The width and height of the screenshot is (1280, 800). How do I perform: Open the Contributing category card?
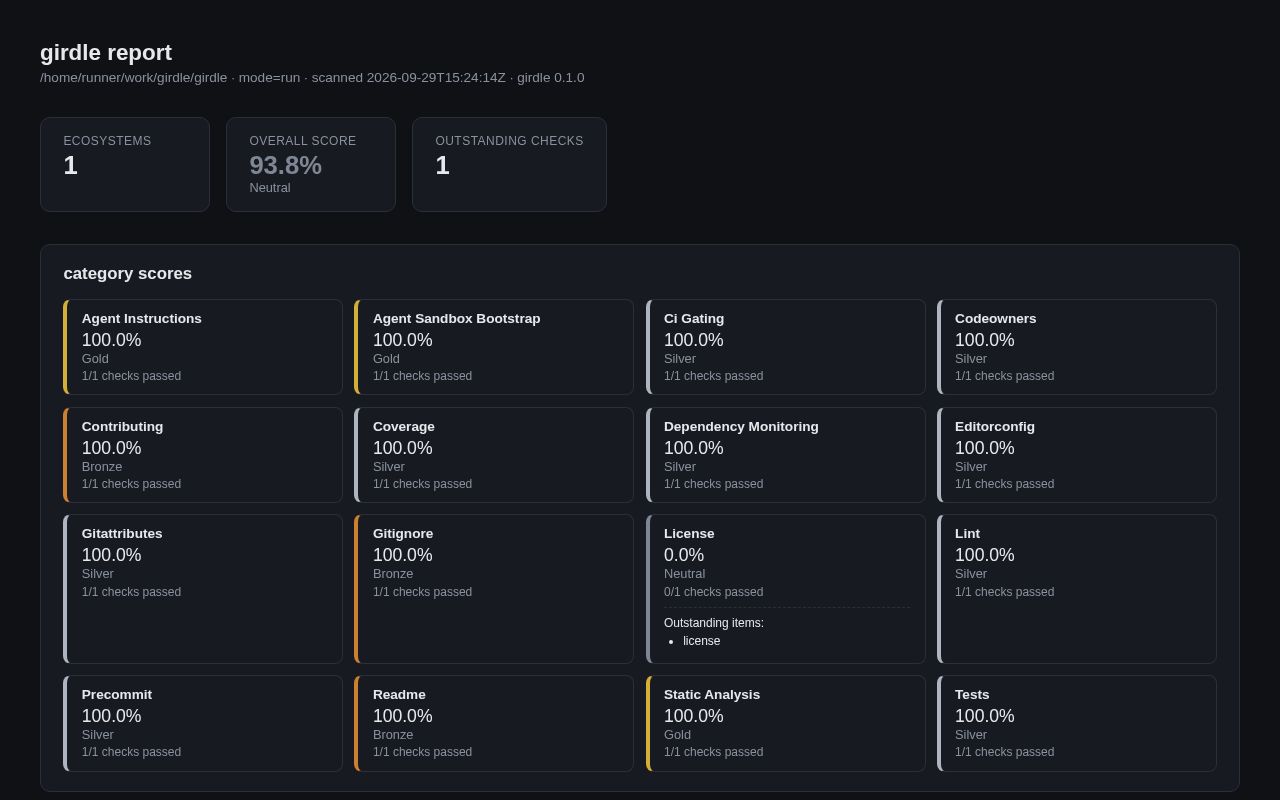point(203,455)
